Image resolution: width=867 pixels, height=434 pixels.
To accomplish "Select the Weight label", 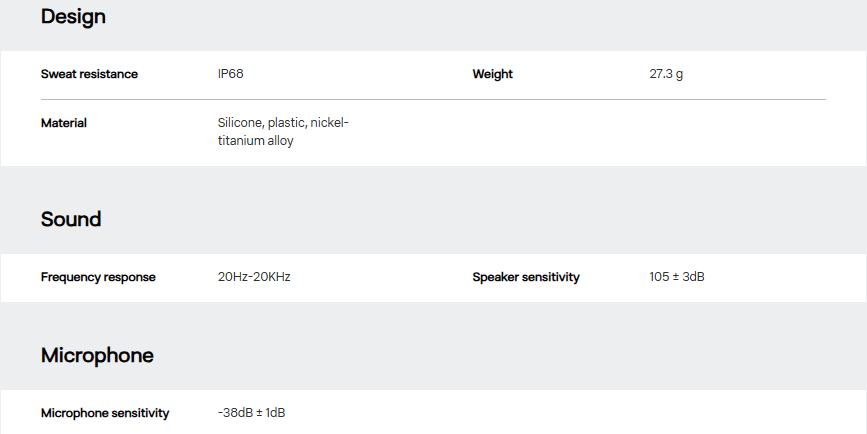I will (x=492, y=74).
